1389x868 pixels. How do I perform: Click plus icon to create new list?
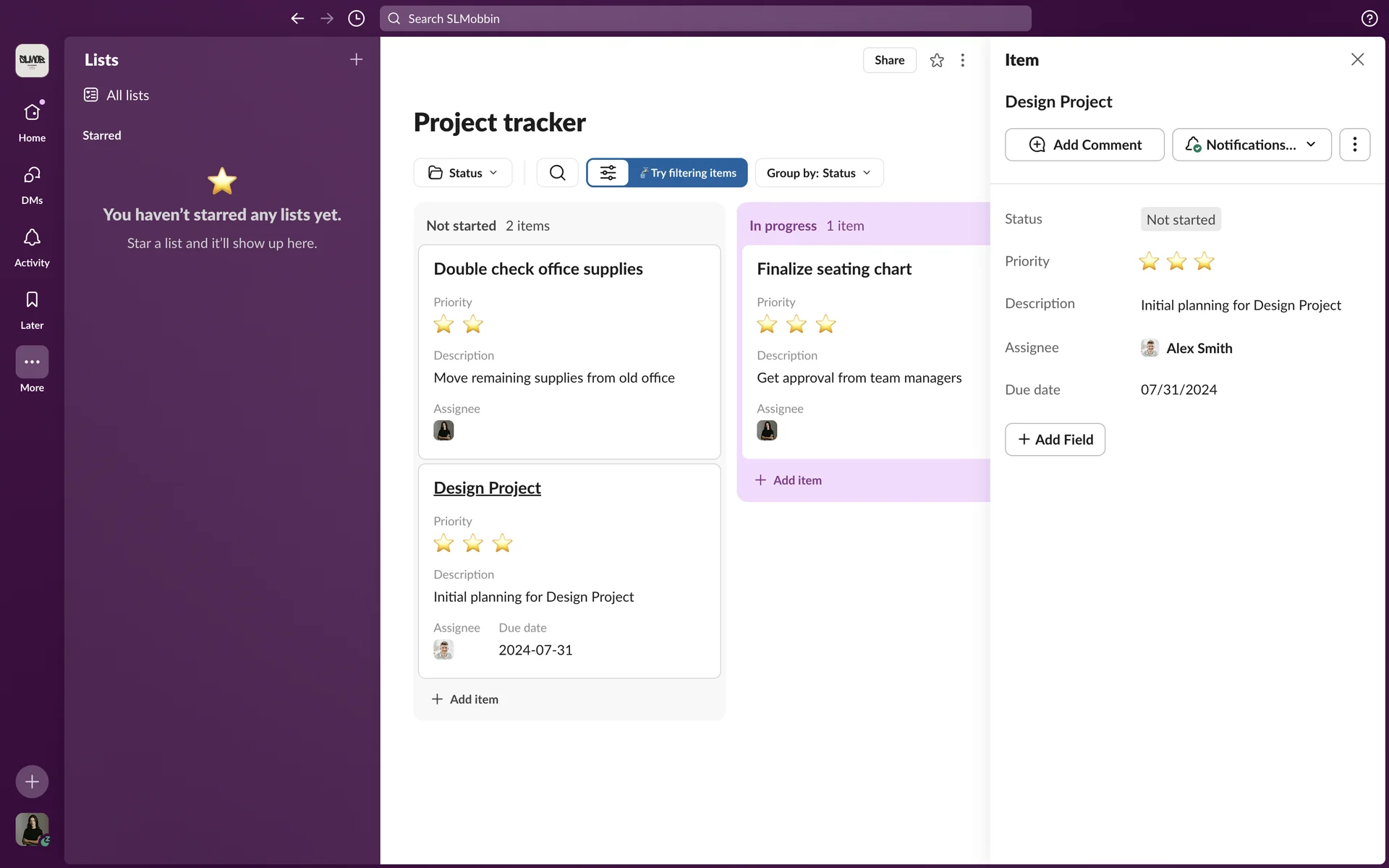pyautogui.click(x=356, y=59)
